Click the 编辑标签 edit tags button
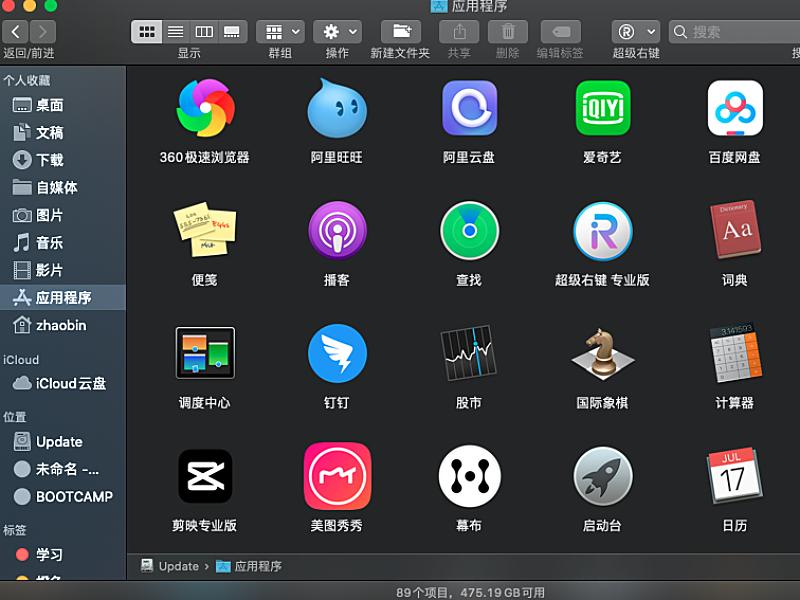Screen dimensions: 800x600 (561, 32)
